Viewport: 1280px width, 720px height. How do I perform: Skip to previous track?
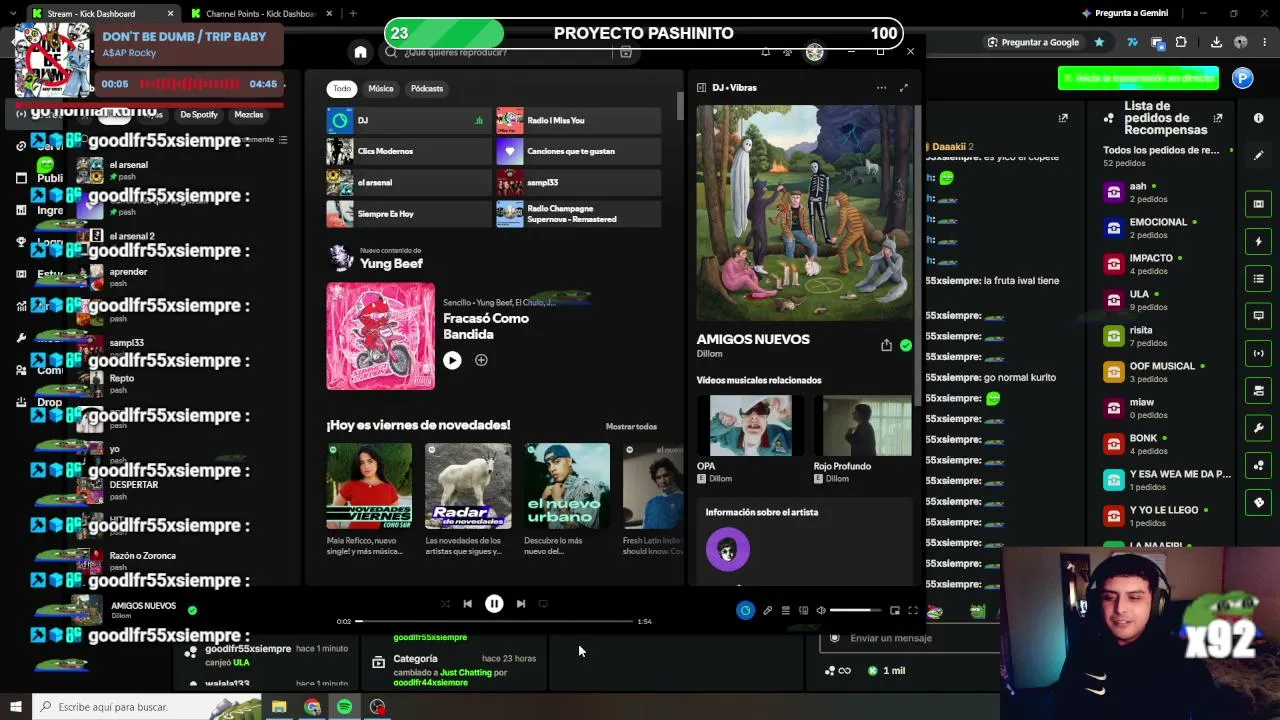(467, 604)
